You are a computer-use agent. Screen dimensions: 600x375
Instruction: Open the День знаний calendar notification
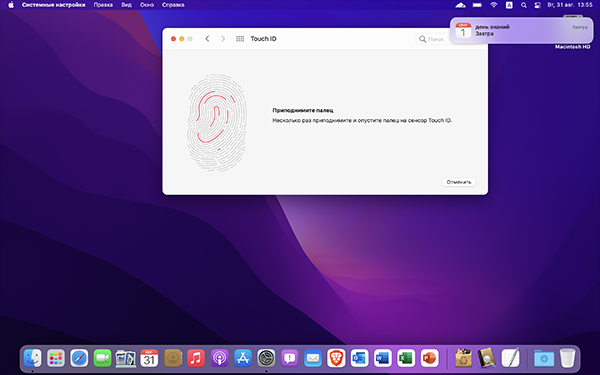pos(521,30)
